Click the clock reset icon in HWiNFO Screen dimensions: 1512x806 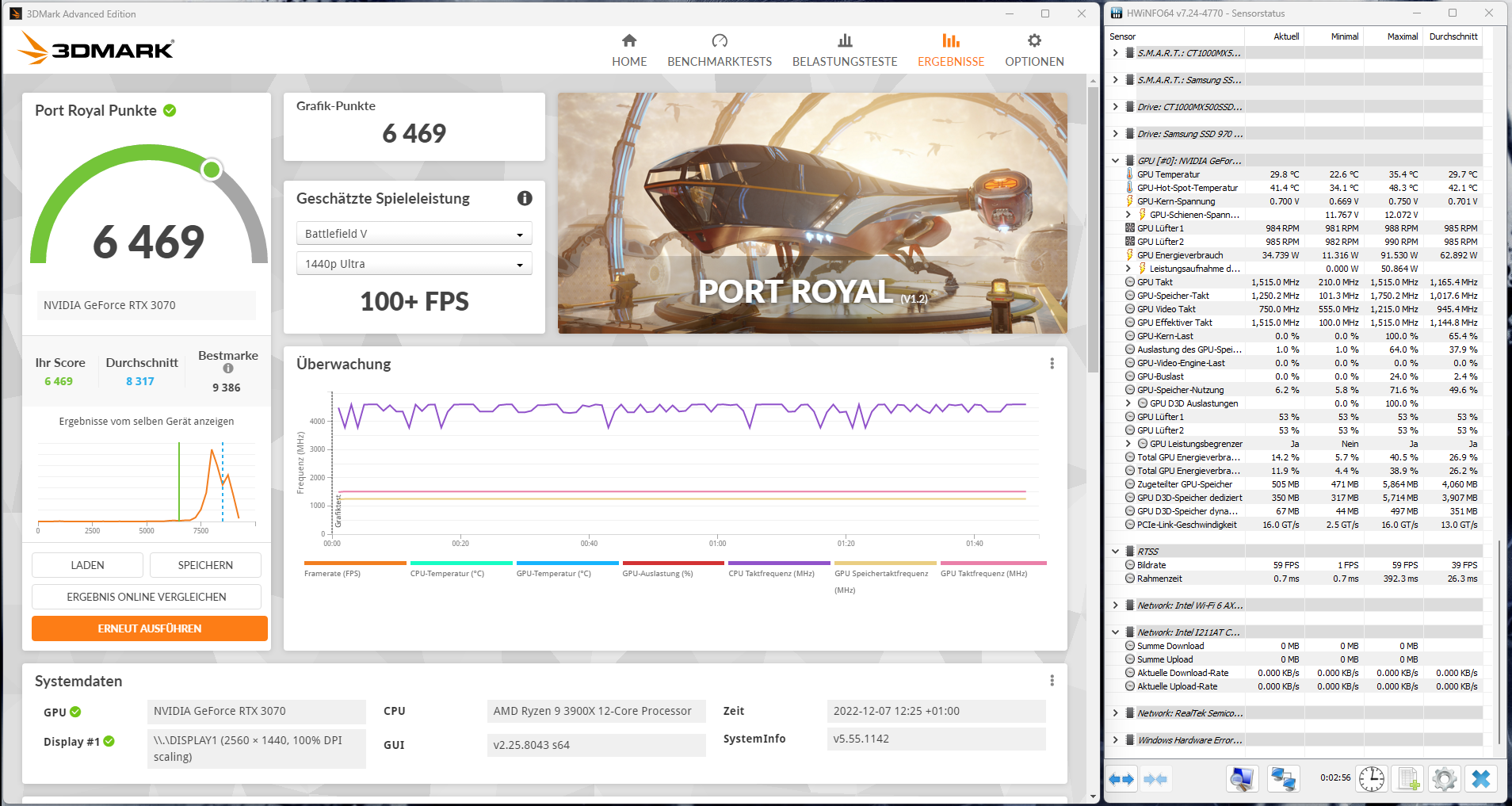coord(1372,779)
